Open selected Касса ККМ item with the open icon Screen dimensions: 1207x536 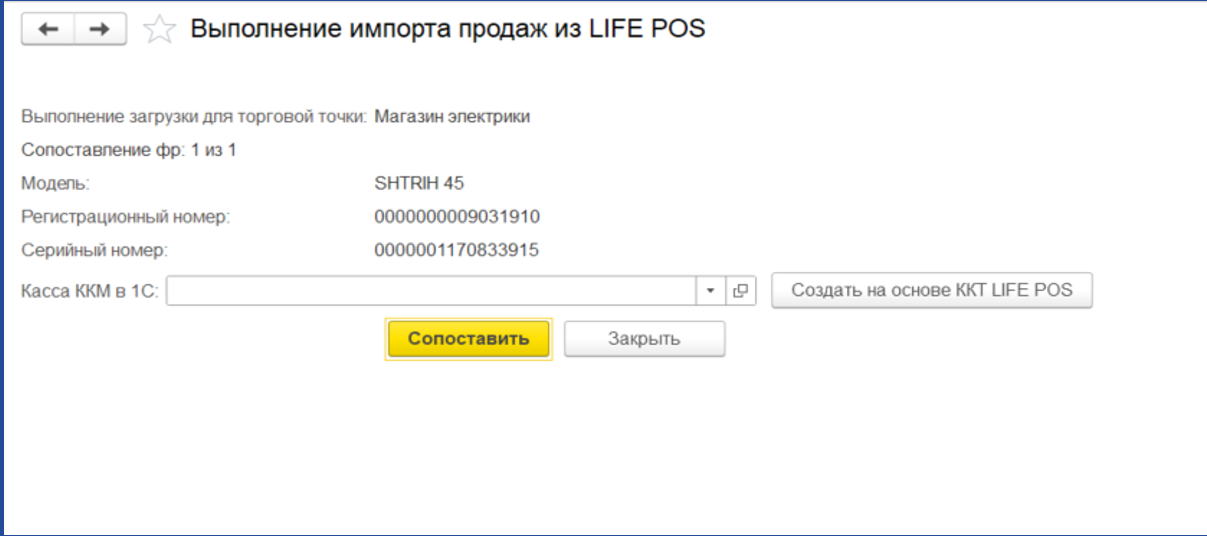tap(741, 290)
